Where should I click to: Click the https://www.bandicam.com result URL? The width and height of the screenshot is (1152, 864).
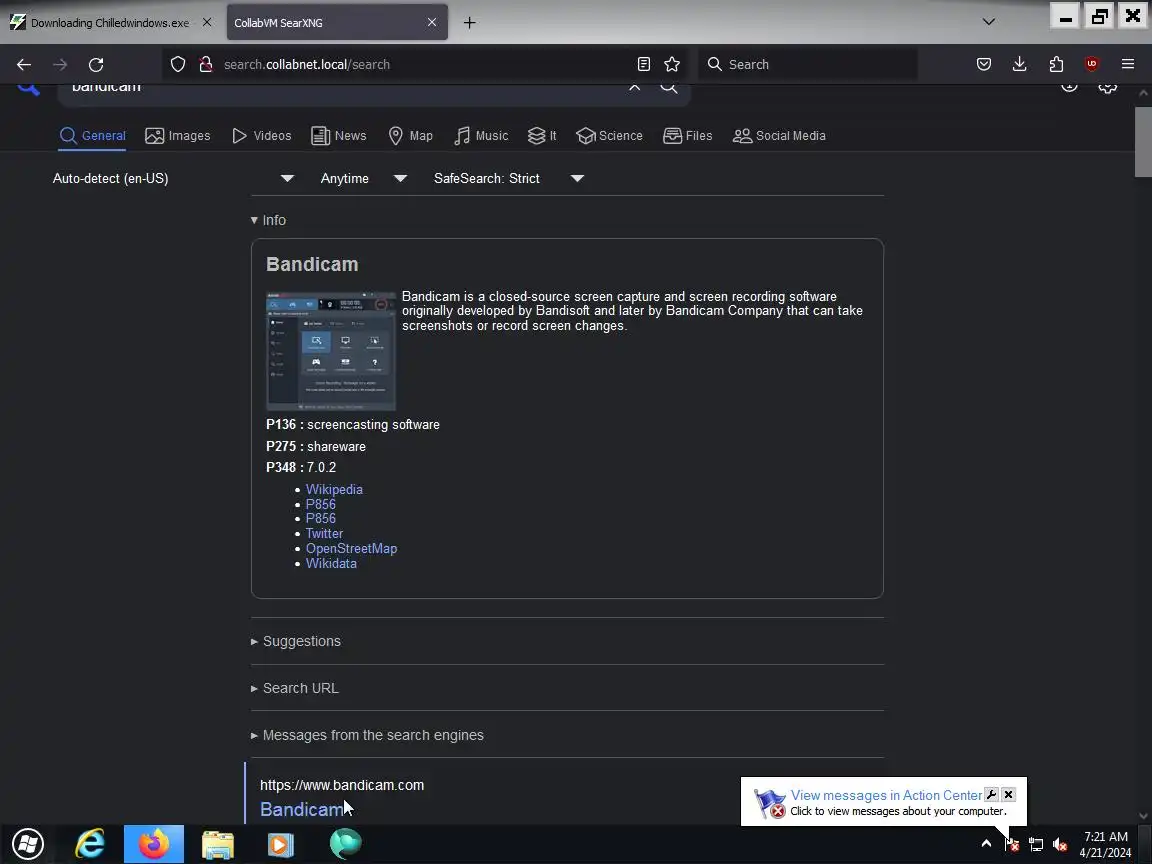point(342,785)
